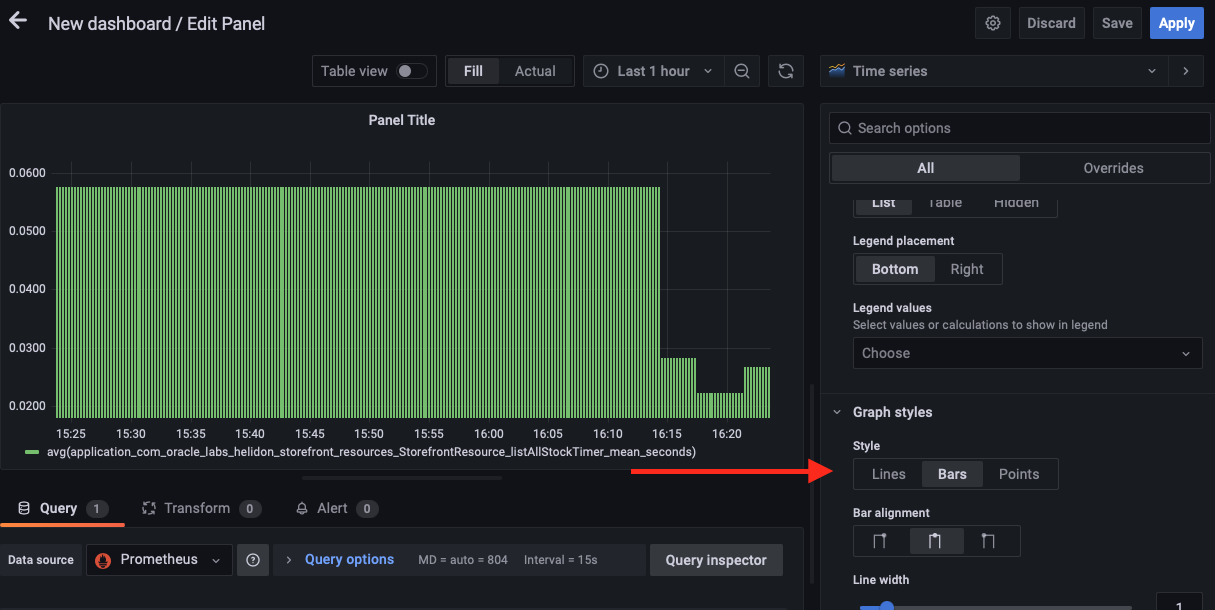Click the green legend series color marker
Screen dimensions: 1215x610
pos(32,452)
